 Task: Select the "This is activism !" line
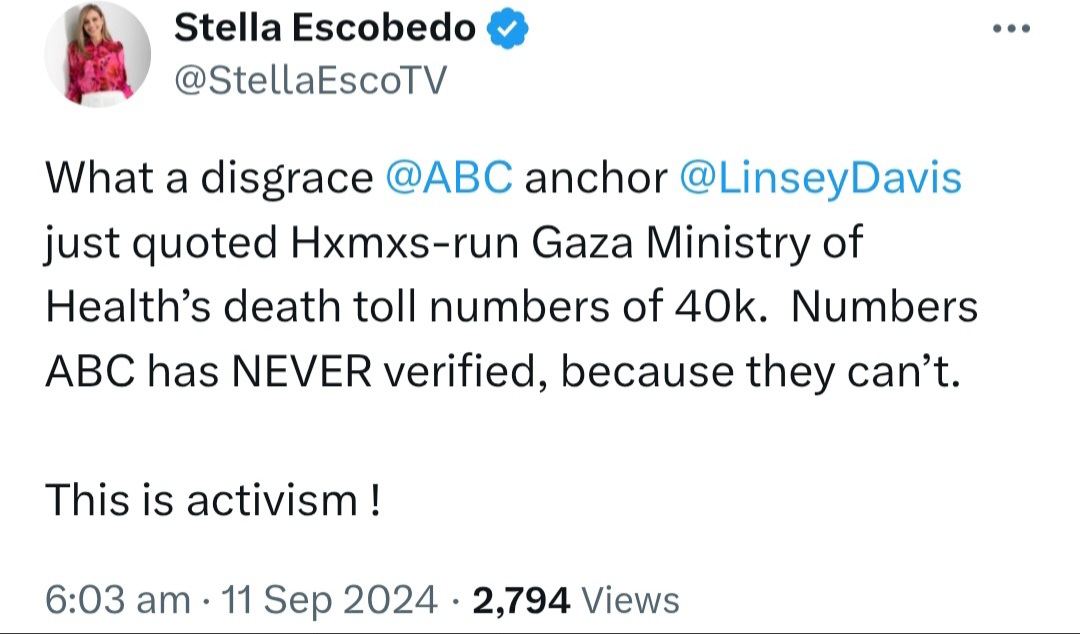[x=213, y=500]
